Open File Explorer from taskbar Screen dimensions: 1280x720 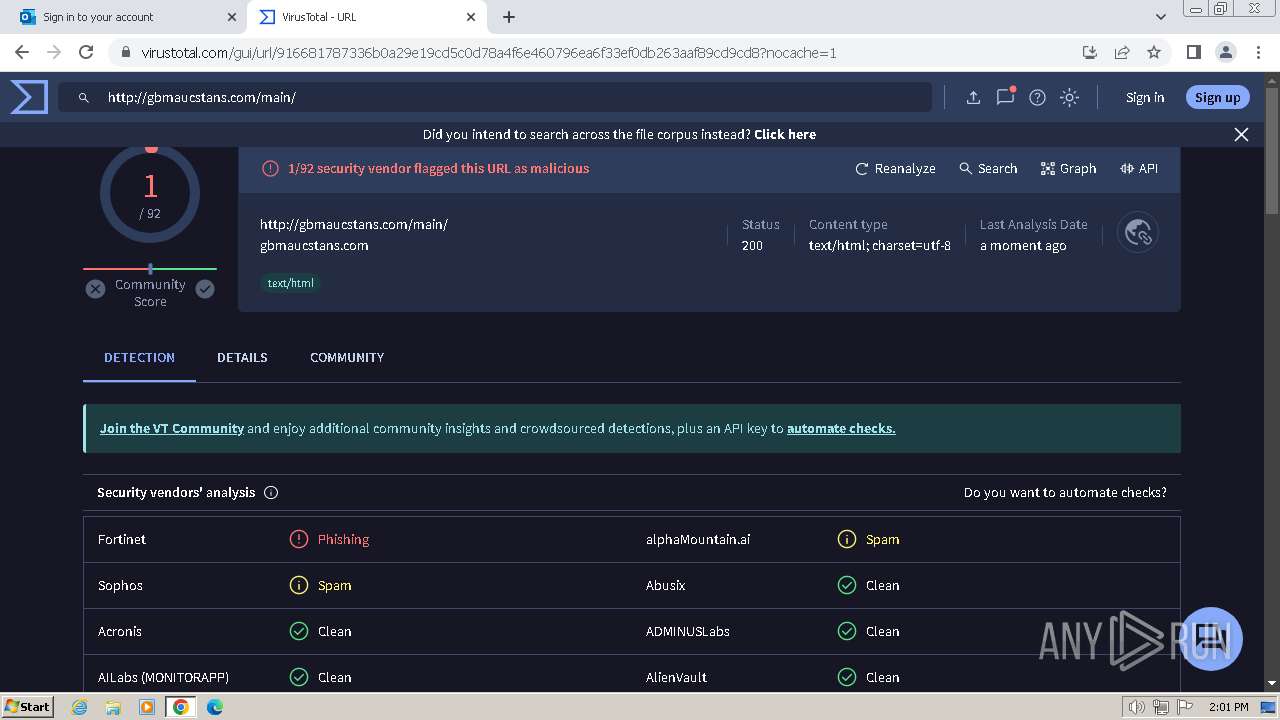click(113, 706)
